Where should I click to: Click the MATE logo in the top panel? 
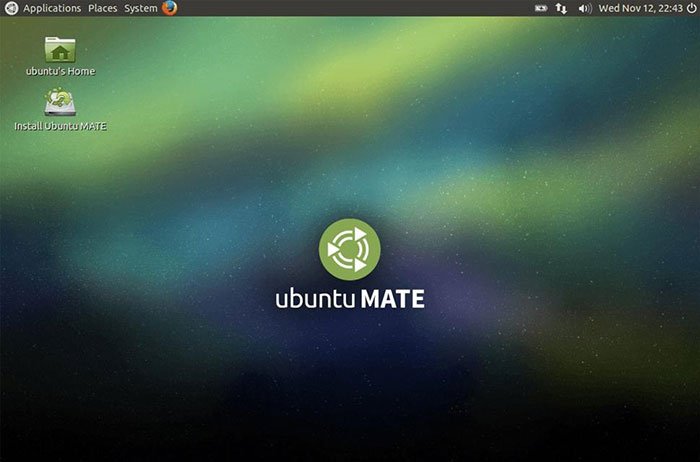click(x=11, y=8)
